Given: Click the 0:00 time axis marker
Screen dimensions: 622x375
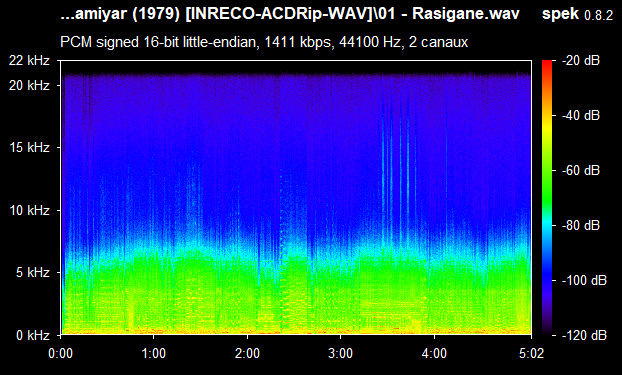Looking at the screenshot, I should point(60,353).
